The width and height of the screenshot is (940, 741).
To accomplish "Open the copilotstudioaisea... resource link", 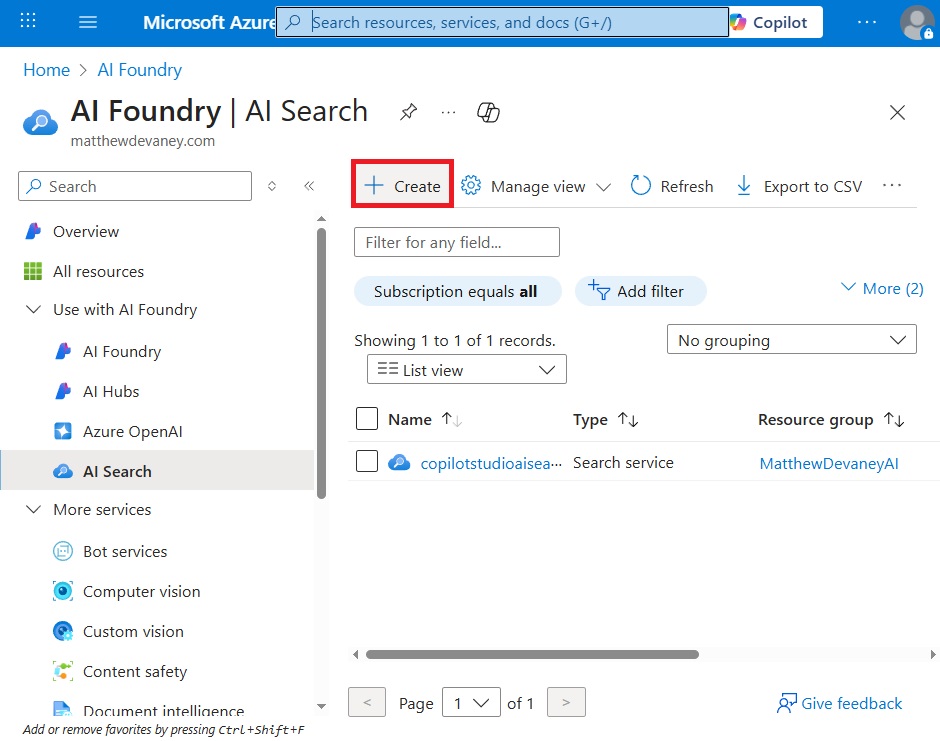I will [x=491, y=463].
